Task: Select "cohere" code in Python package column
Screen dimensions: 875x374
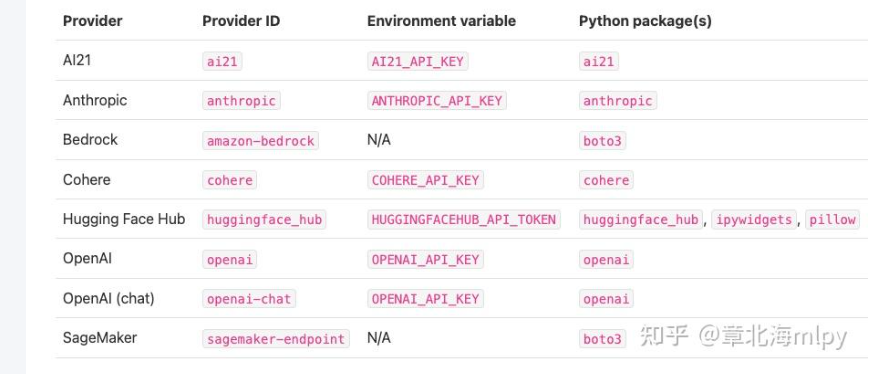Action: [606, 180]
